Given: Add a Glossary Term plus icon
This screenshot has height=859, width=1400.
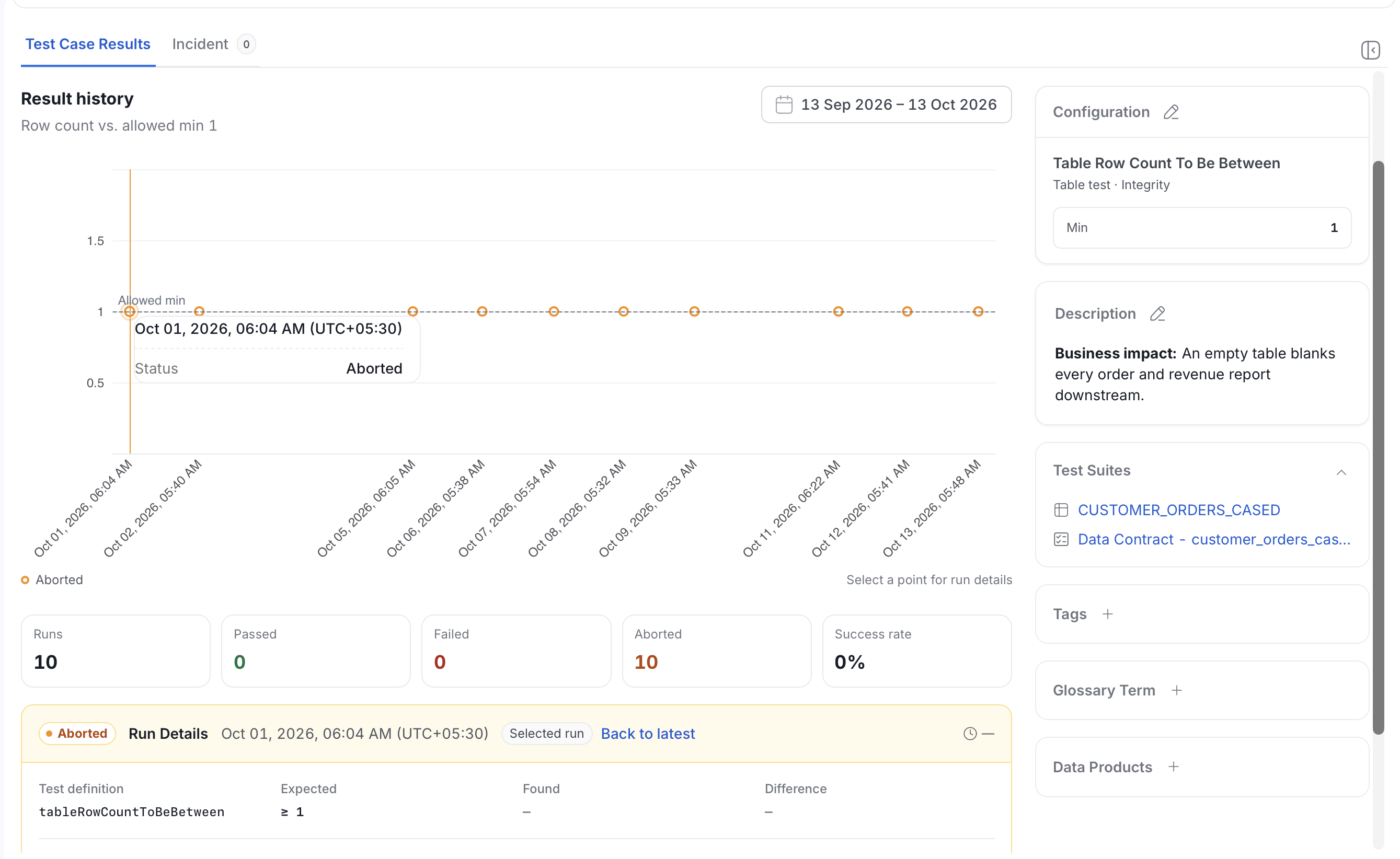Looking at the screenshot, I should 1176,690.
